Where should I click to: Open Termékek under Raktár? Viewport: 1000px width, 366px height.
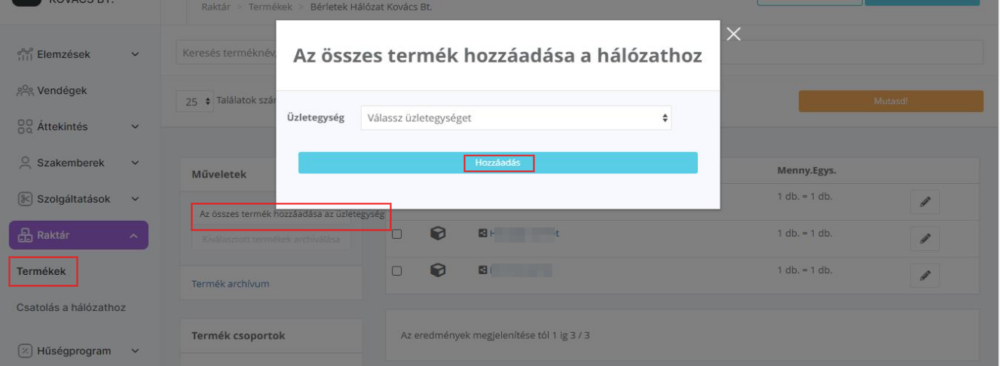[41, 272]
